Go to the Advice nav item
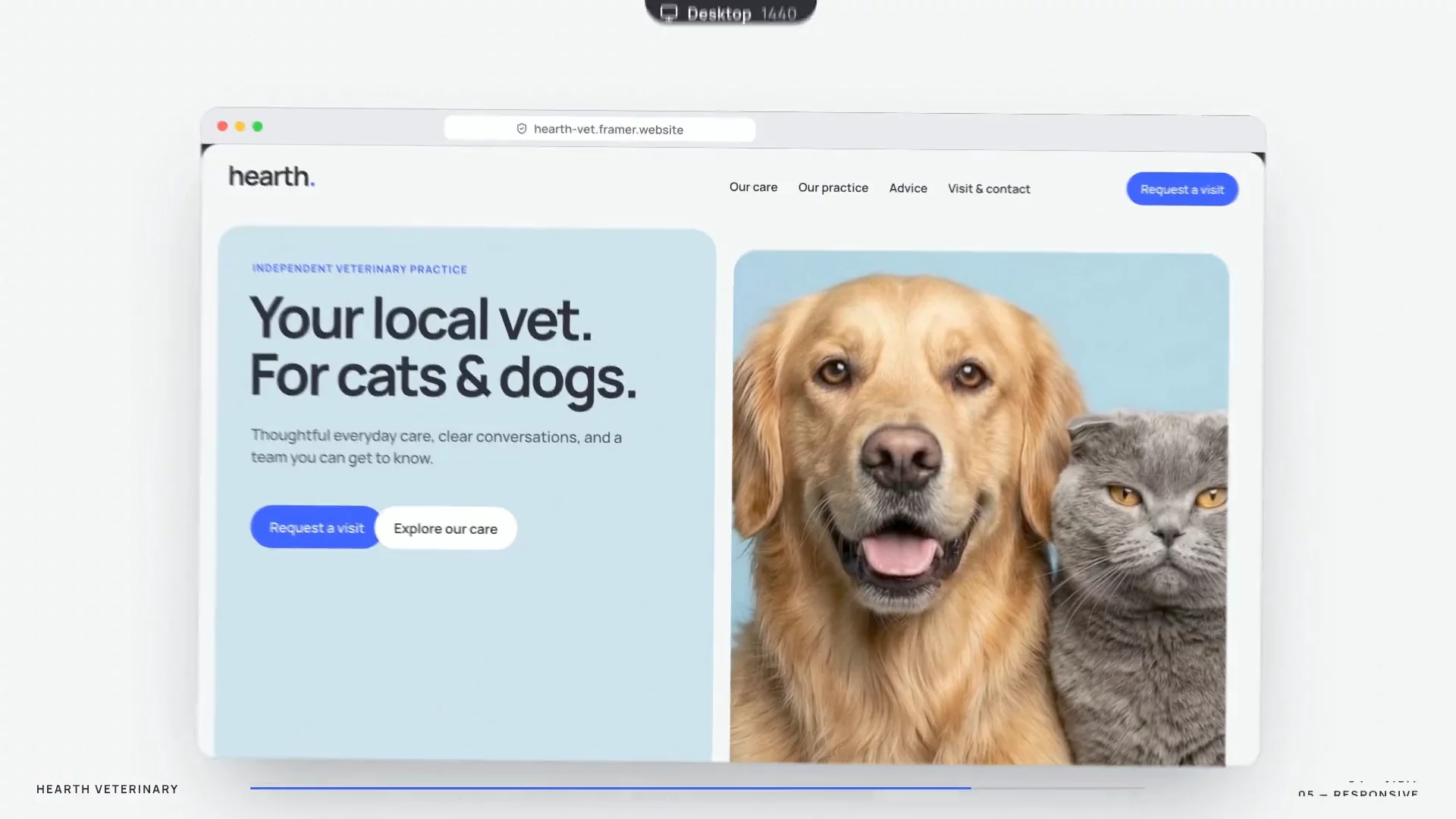This screenshot has height=819, width=1456. 908,188
